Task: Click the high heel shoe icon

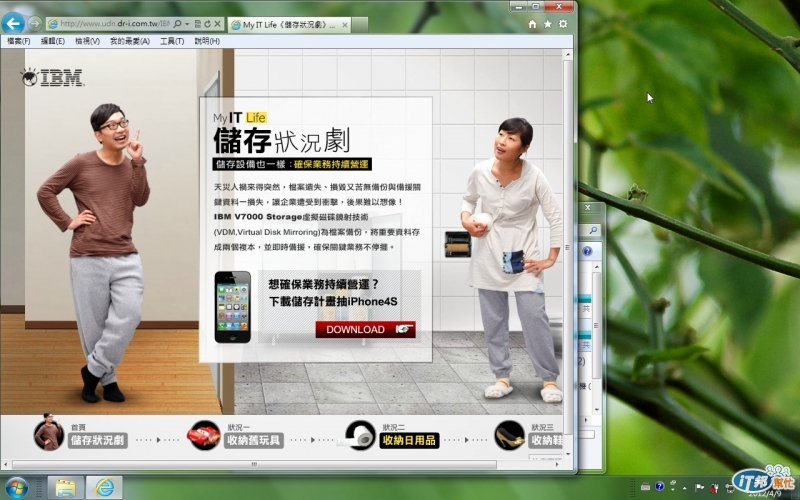Action: [x=509, y=435]
